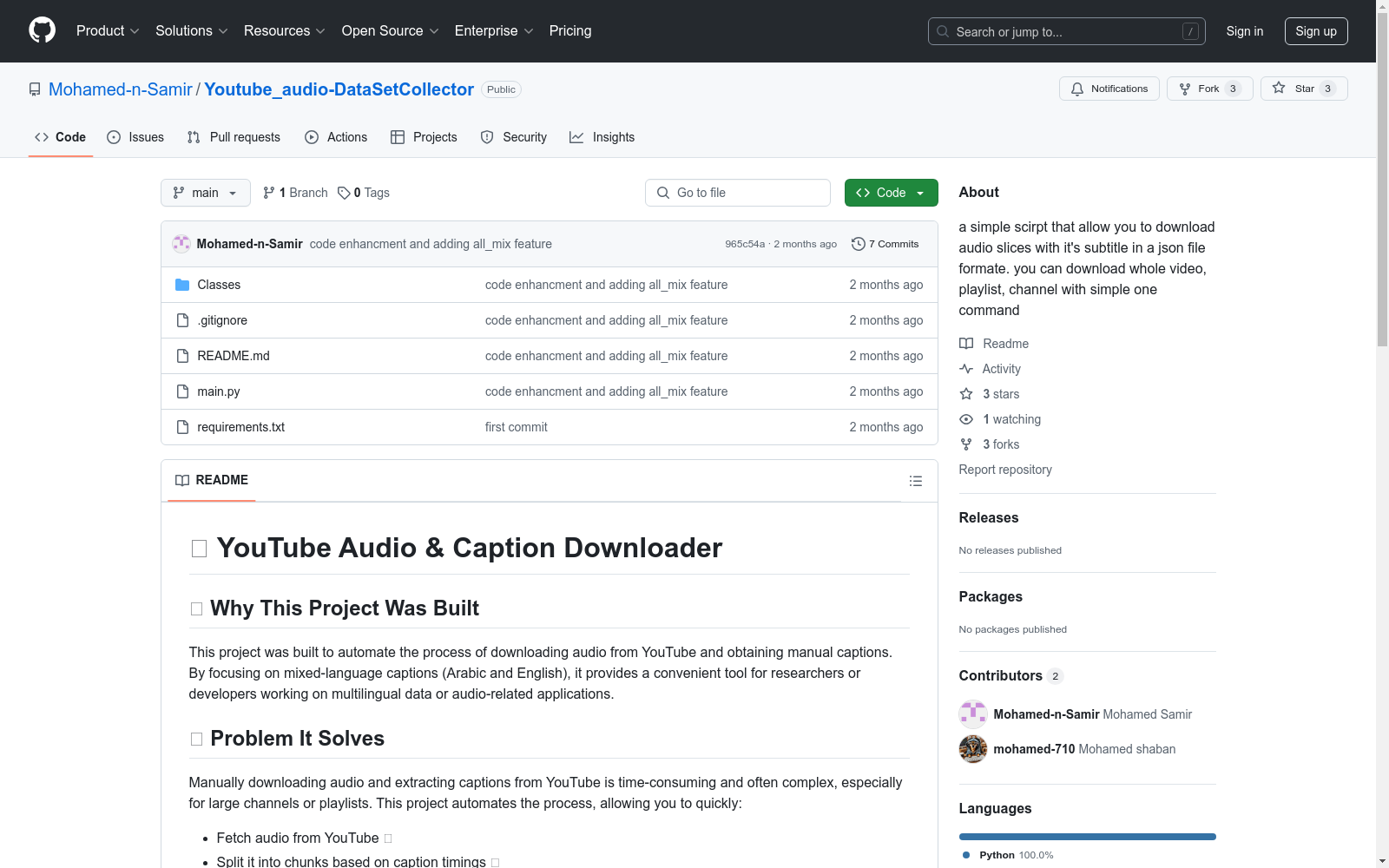The image size is (1389, 868).
Task: Open the Pull requests tab
Action: 234,137
